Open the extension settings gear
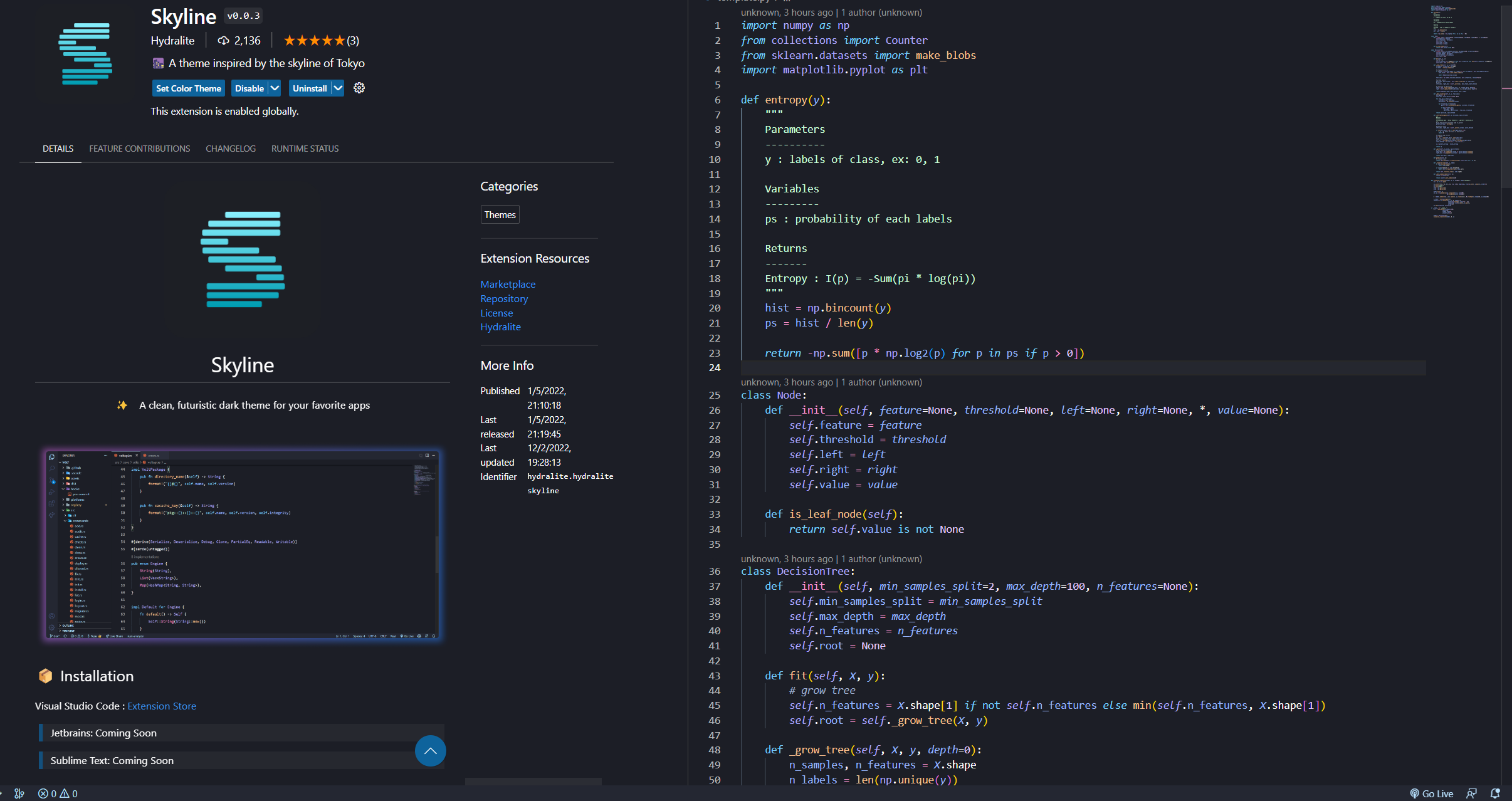The height and width of the screenshot is (801, 1512). [359, 88]
